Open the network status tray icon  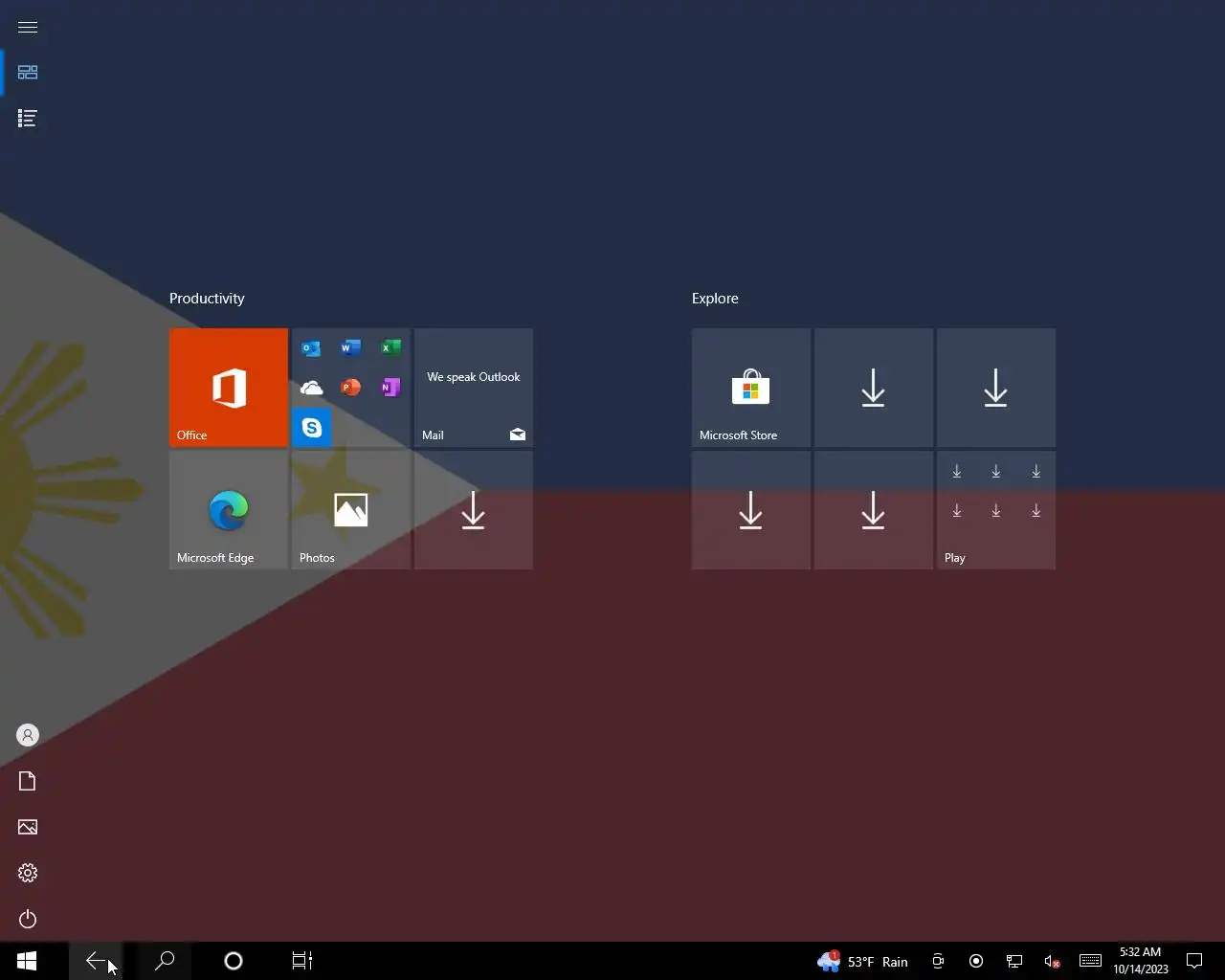(x=1014, y=961)
